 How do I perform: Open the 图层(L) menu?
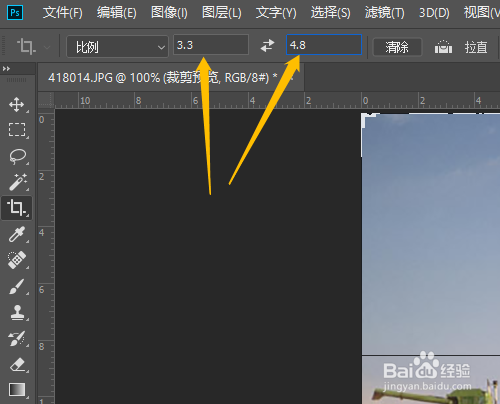(222, 13)
